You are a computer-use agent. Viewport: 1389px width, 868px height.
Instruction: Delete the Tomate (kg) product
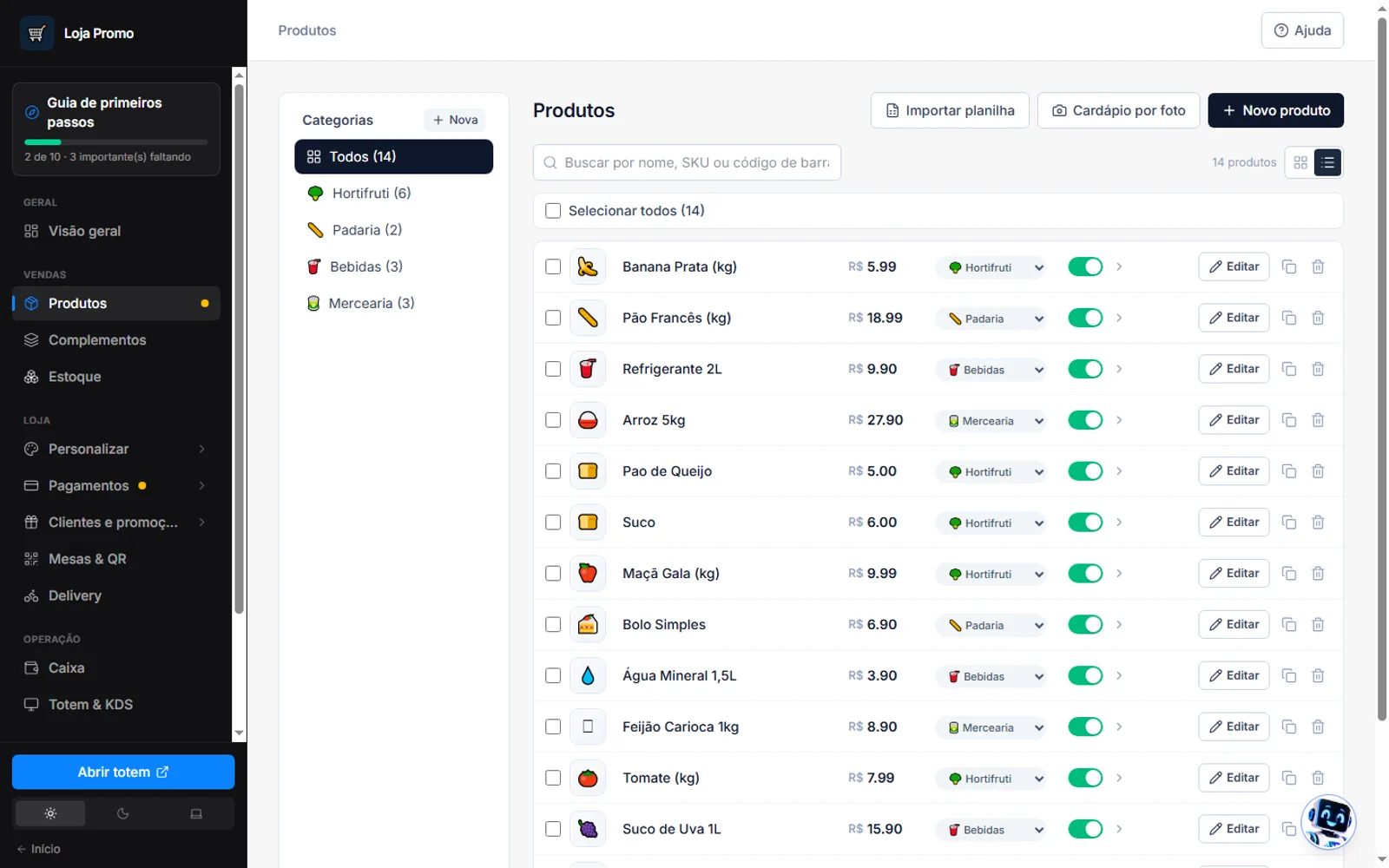click(1318, 778)
